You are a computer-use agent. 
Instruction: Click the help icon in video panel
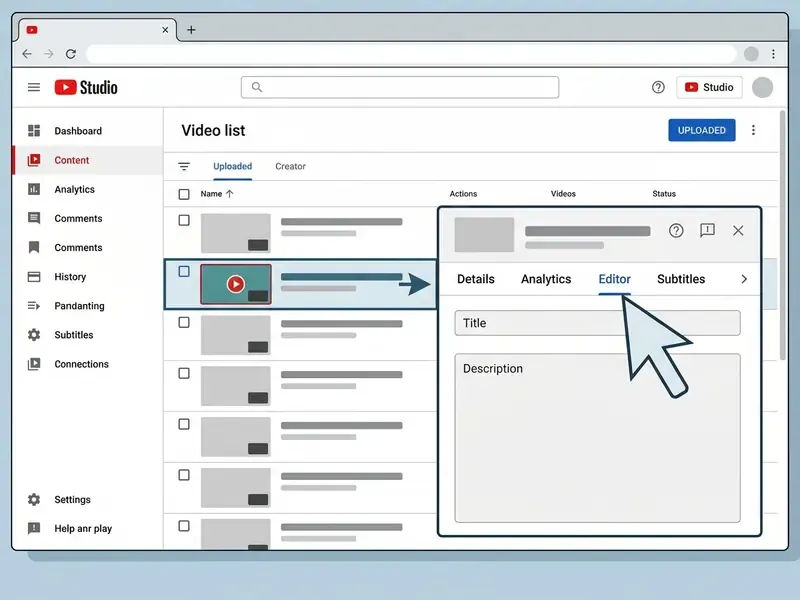[x=676, y=231]
